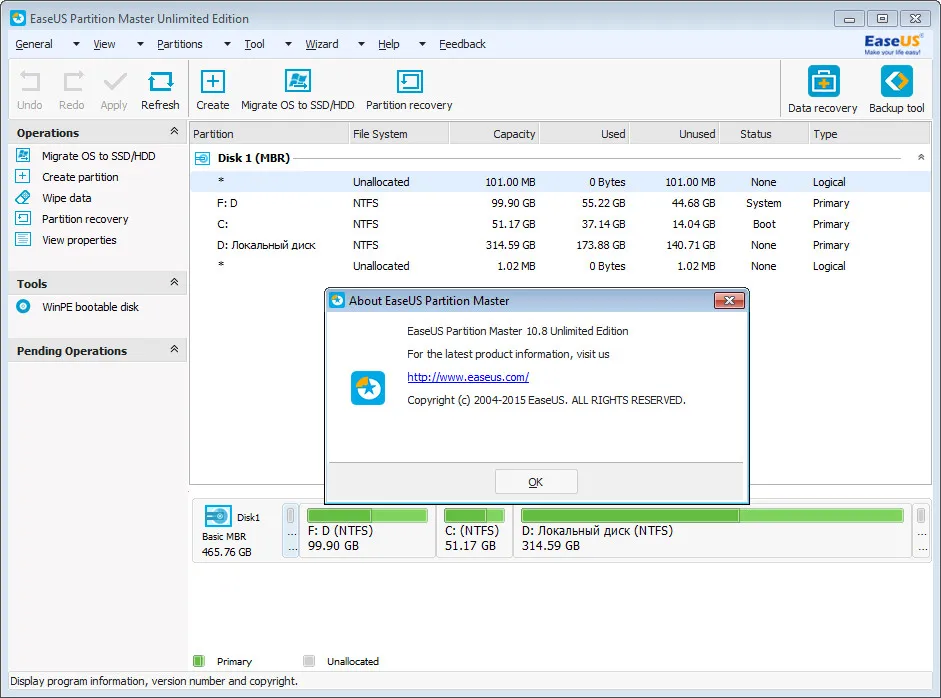The image size is (941, 698).
Task: Select the 101.00 MB Unallocated row
Action: click(560, 182)
